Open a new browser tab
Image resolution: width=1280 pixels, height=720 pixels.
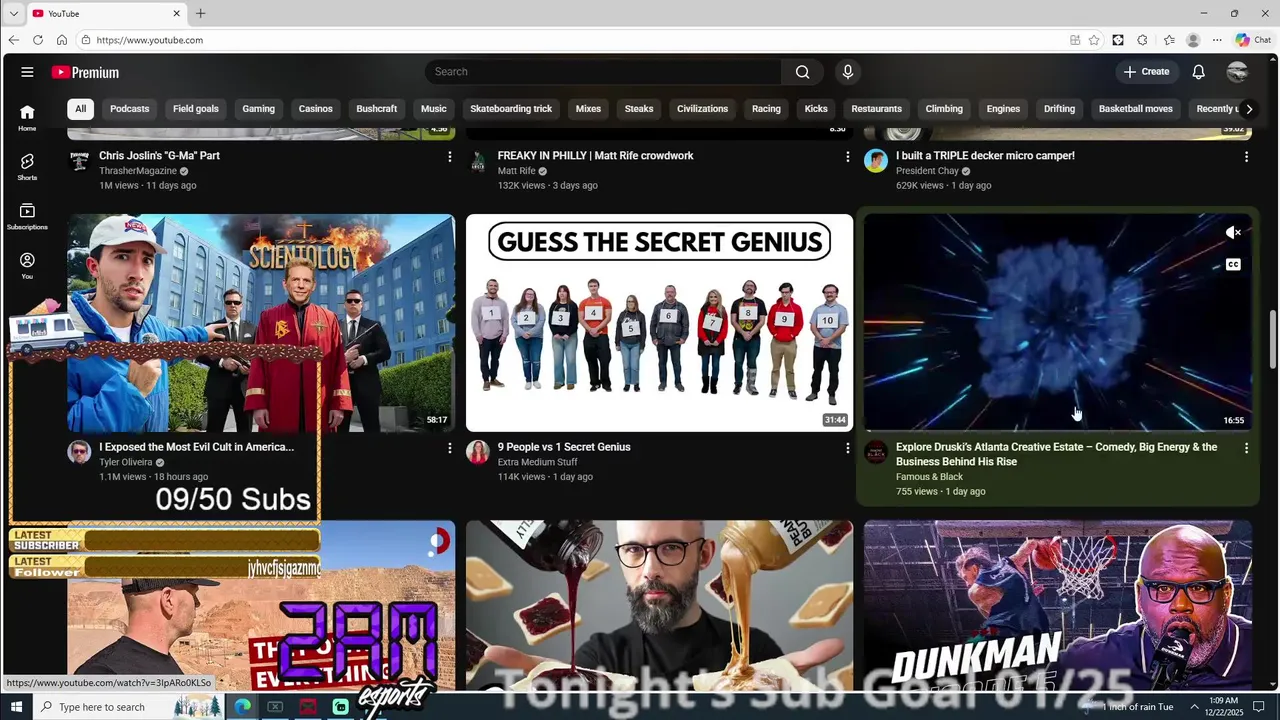pyautogui.click(x=200, y=13)
